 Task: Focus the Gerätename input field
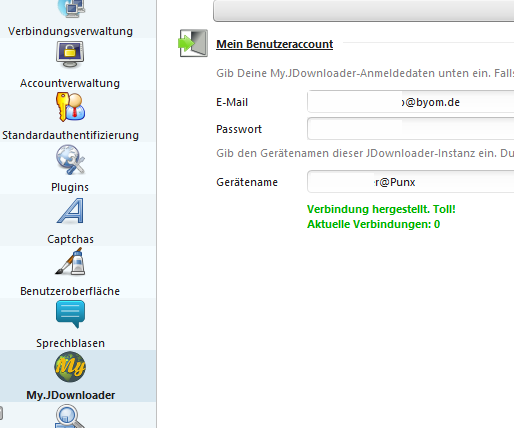point(410,182)
